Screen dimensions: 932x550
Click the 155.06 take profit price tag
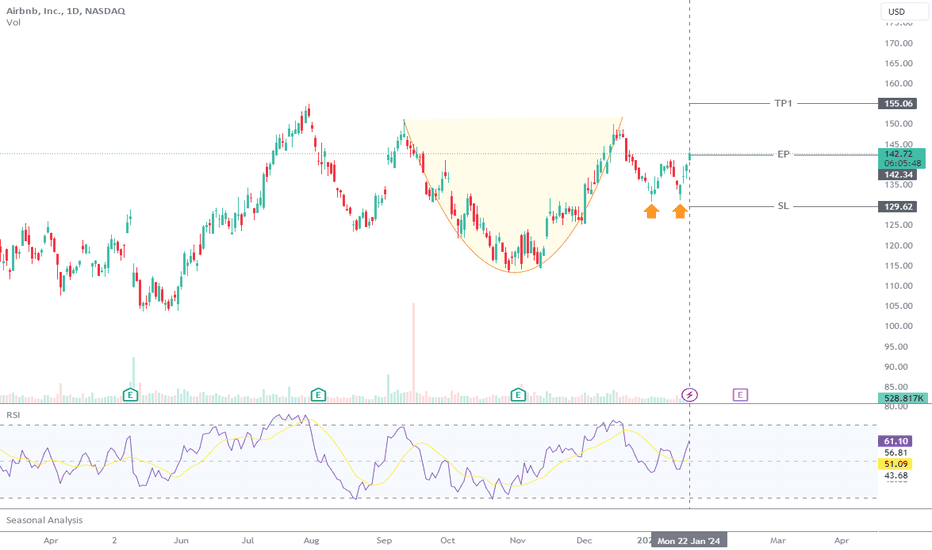click(898, 103)
